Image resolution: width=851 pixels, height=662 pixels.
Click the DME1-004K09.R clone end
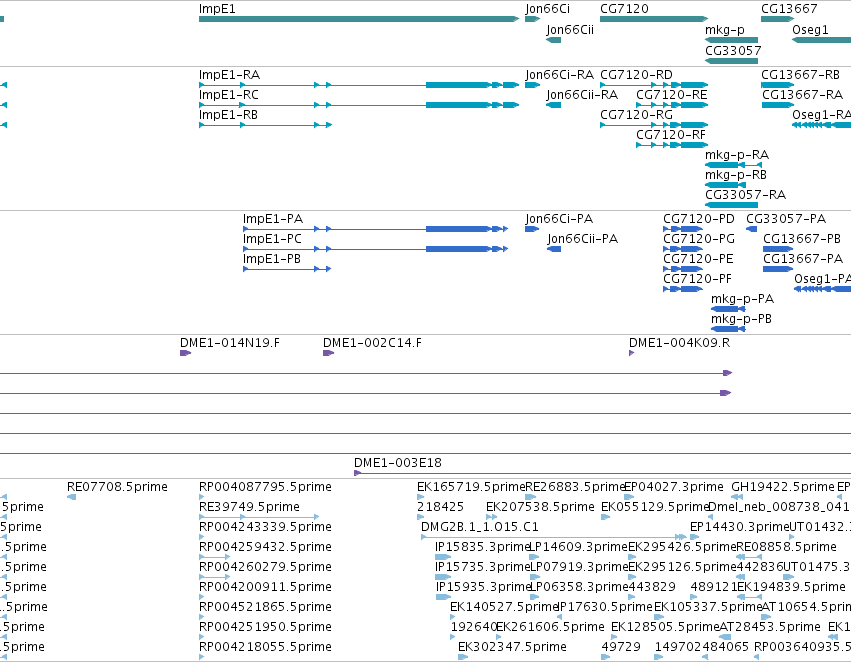(632, 353)
